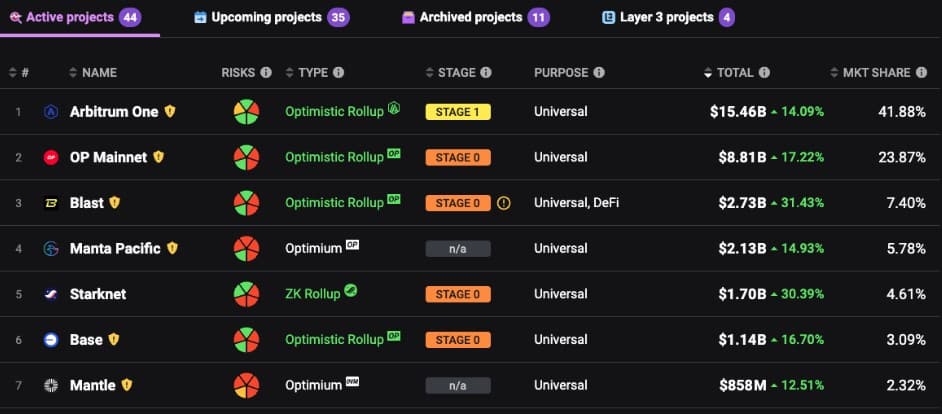This screenshot has height=414, width=942.
Task: Click the Arbitrum One risk pie chart
Action: click(246, 112)
